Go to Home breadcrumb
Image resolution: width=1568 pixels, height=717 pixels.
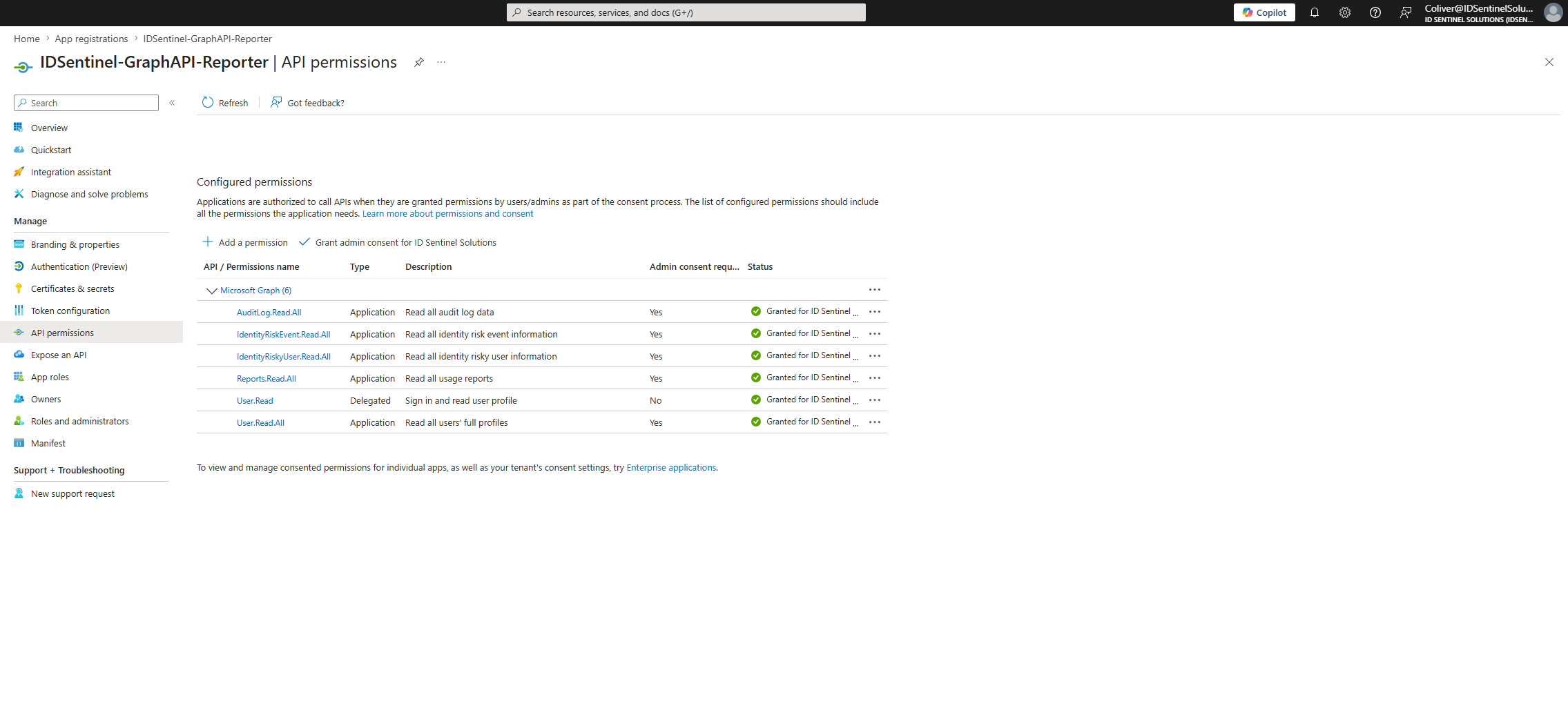[27, 39]
